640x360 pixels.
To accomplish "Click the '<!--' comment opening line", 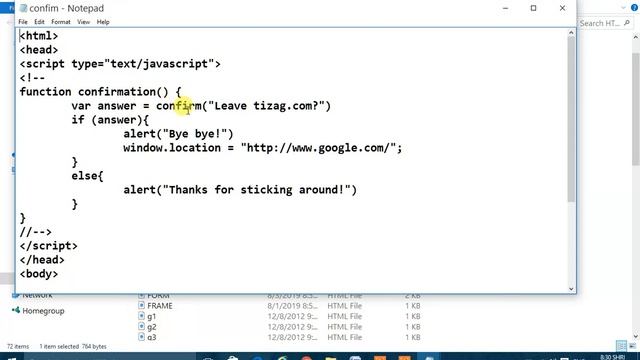I will coord(32,78).
